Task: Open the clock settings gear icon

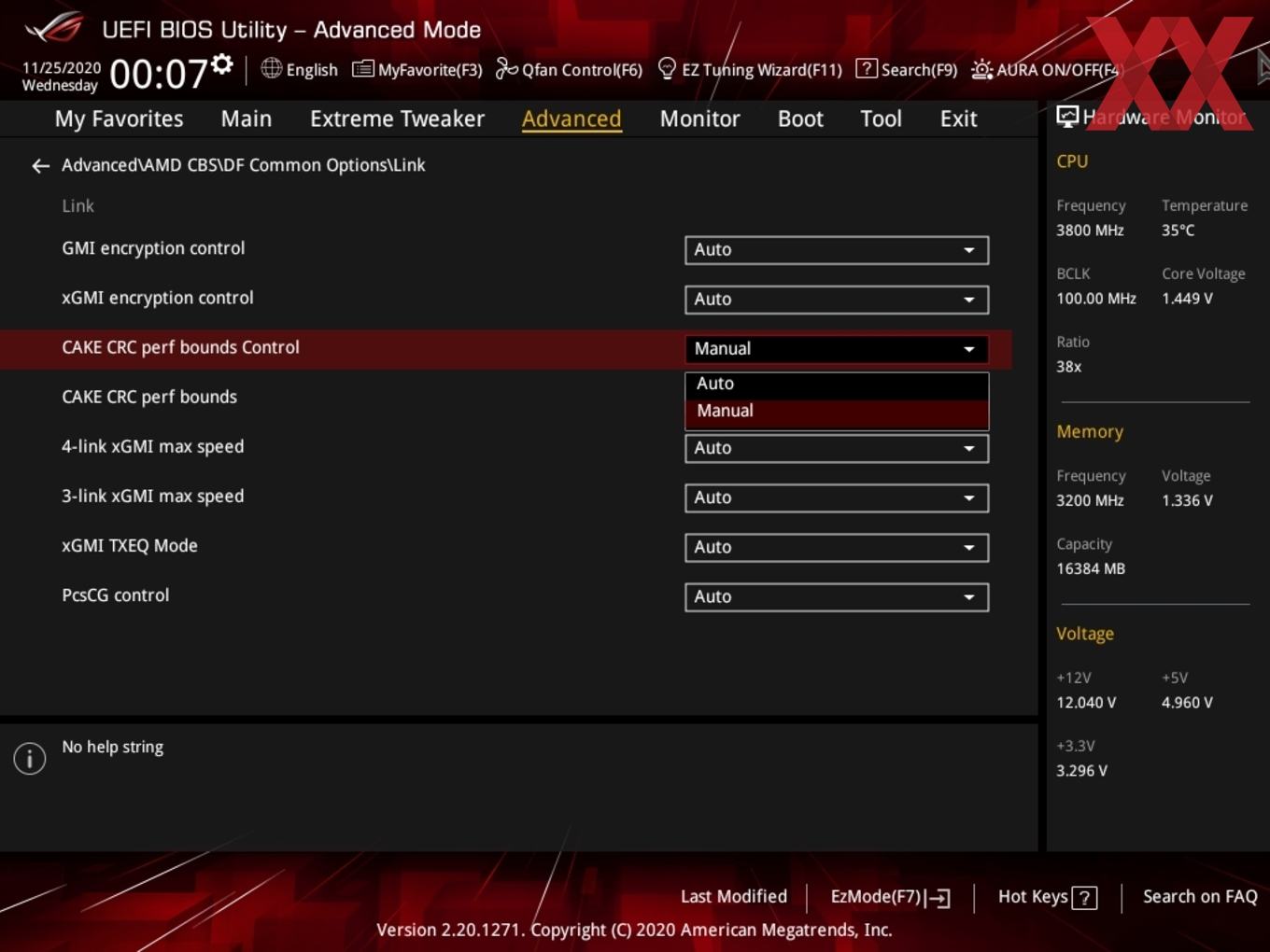Action: click(x=222, y=63)
